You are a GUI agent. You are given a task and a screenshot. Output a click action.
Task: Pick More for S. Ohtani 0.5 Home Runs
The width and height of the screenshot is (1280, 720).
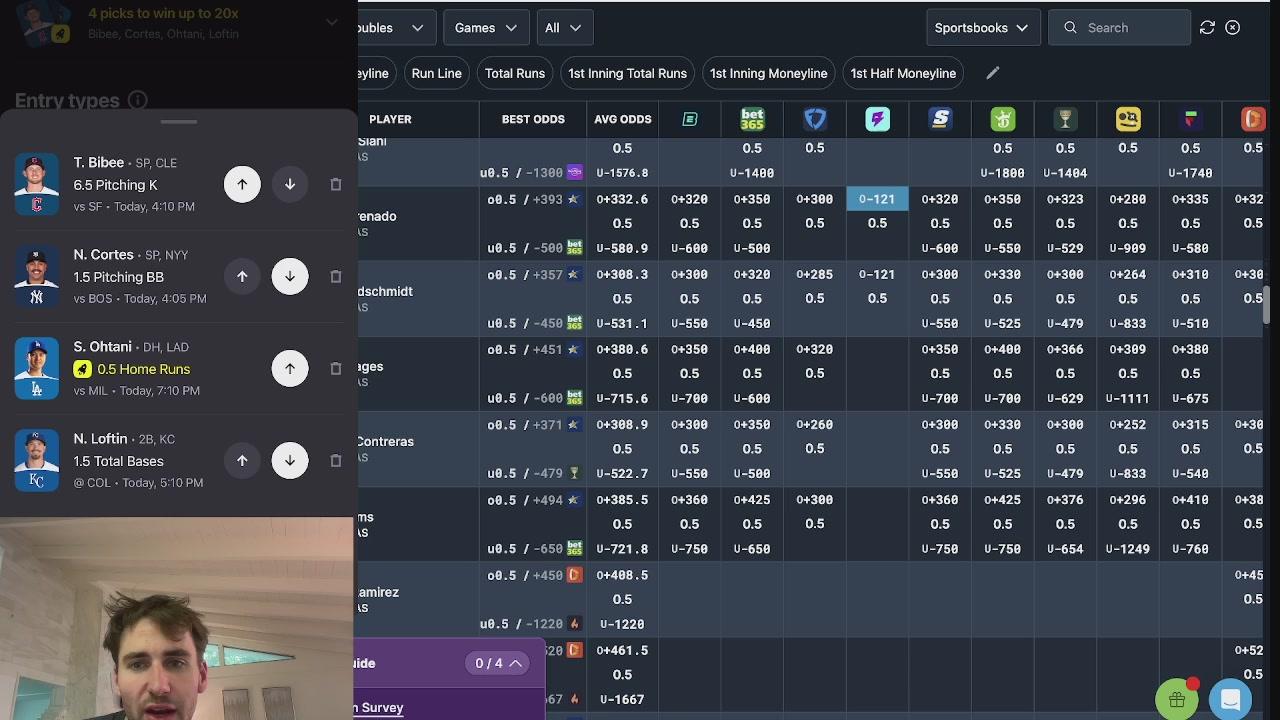[290, 368]
